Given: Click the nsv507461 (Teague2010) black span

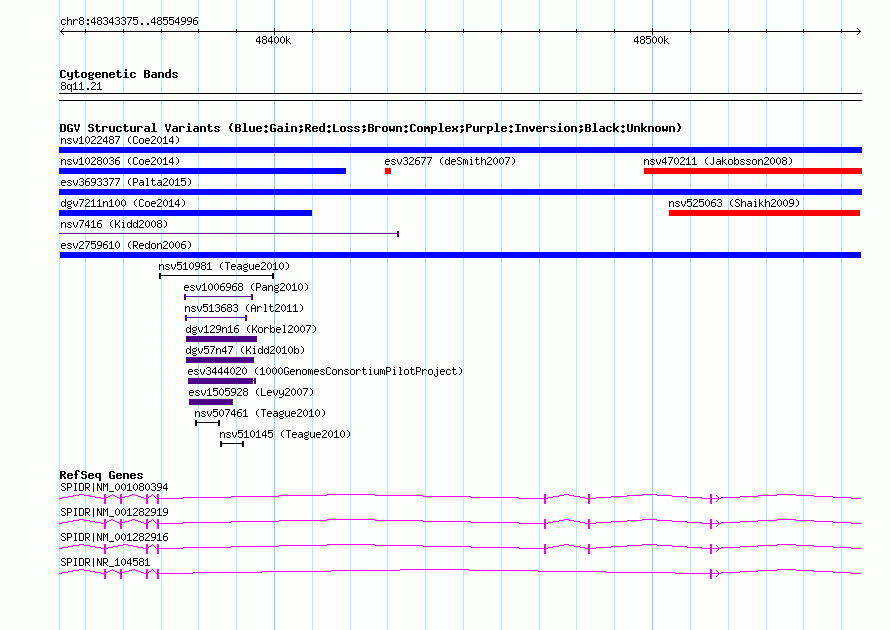Looking at the screenshot, I should tap(208, 423).
